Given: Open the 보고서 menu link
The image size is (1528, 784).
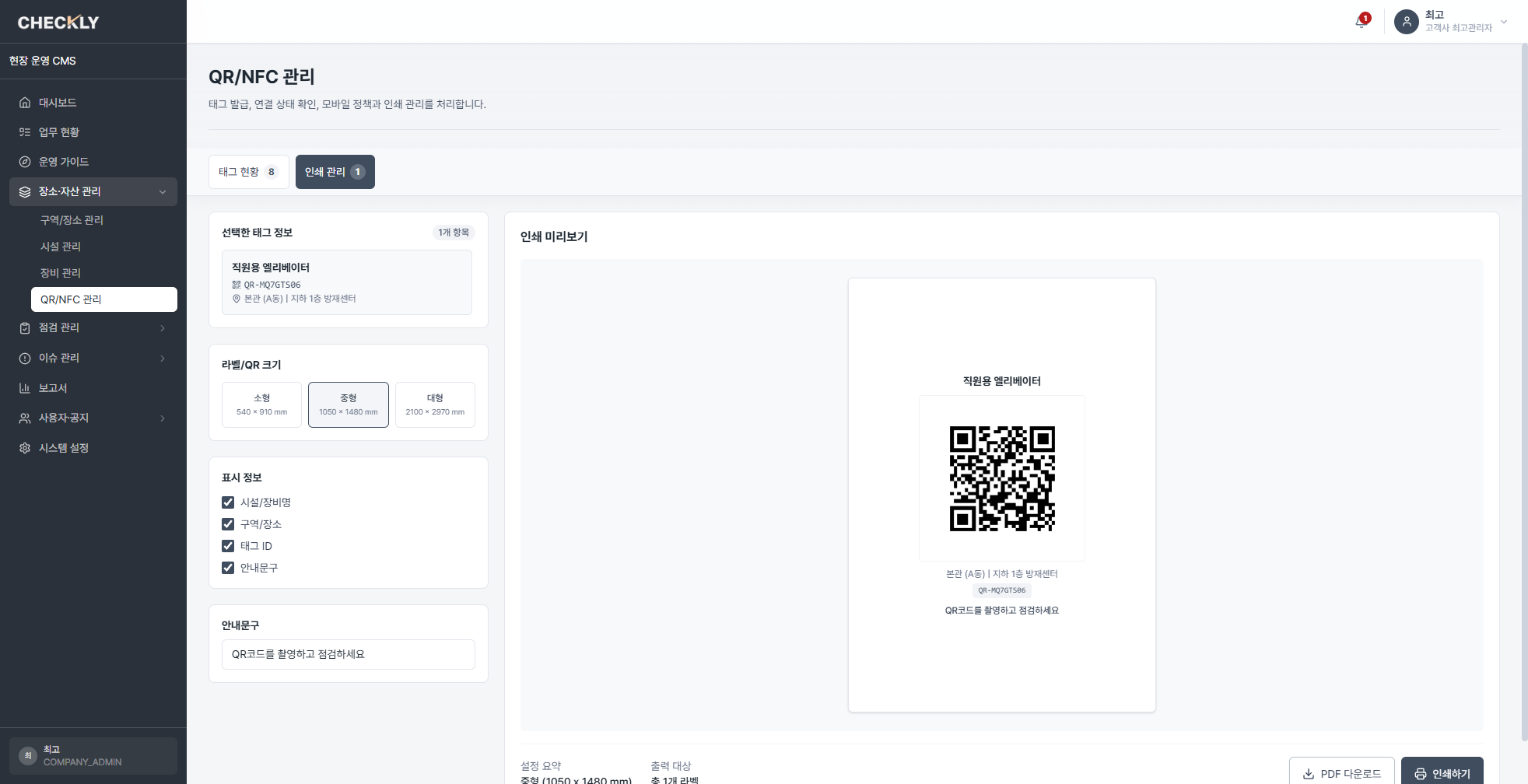Looking at the screenshot, I should [x=93, y=388].
